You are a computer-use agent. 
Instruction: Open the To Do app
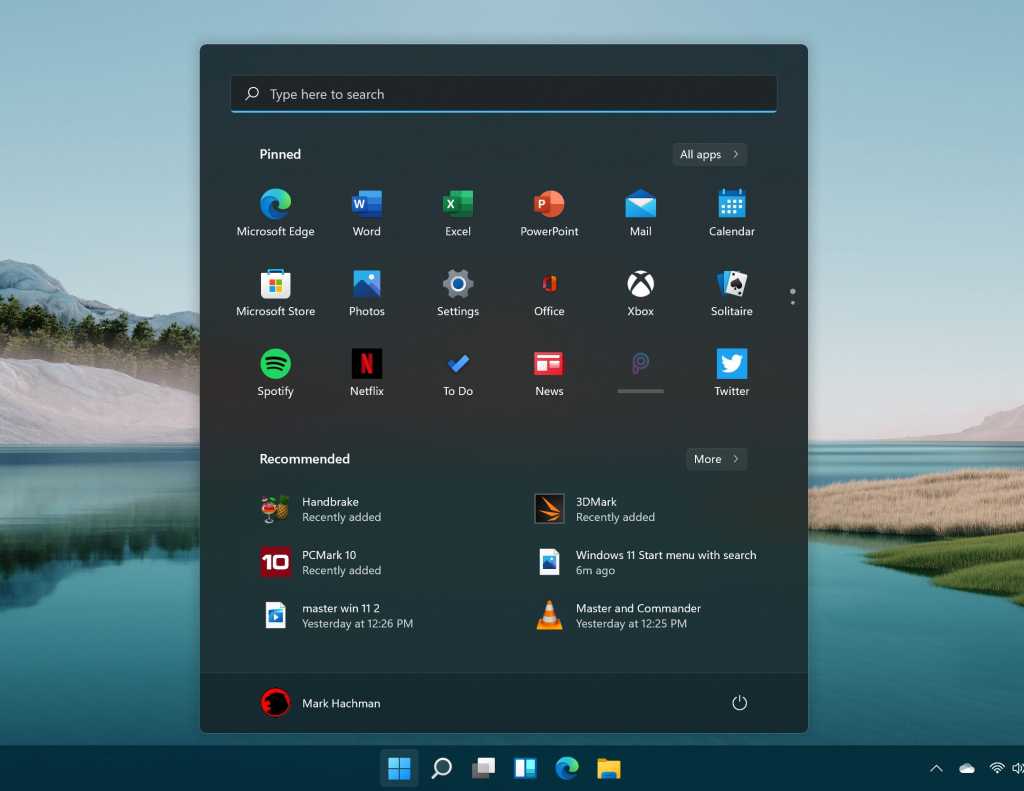tap(458, 372)
